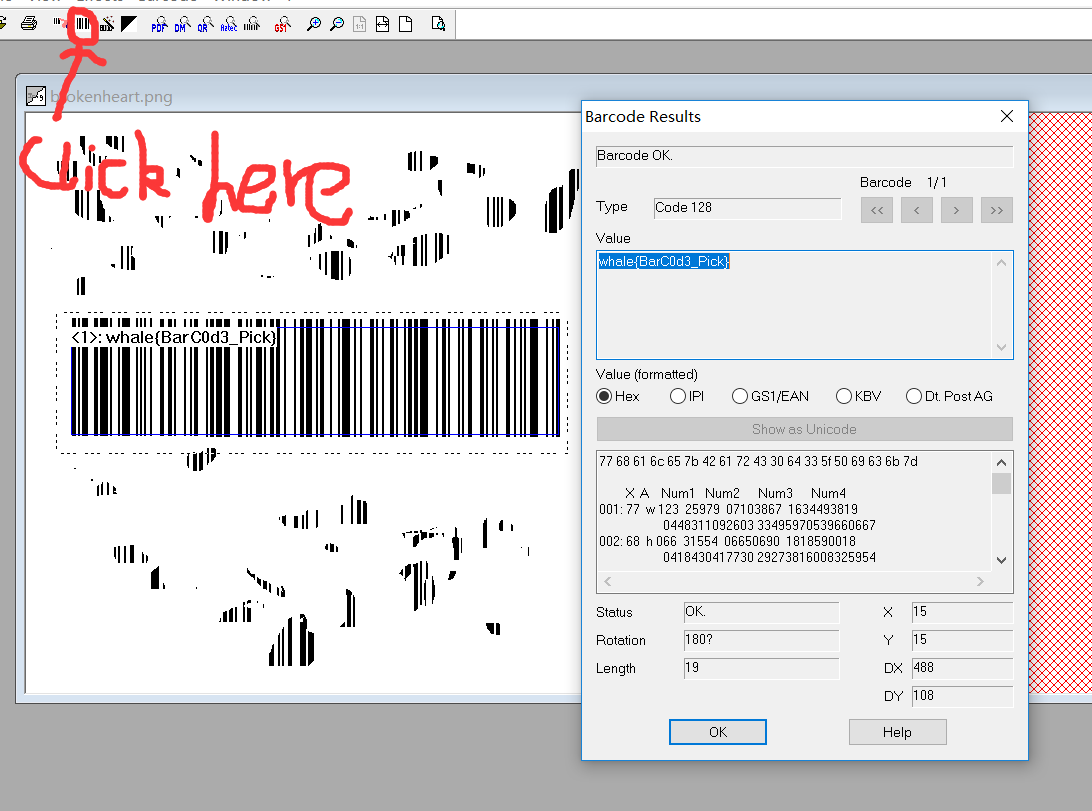Jump to last barcode with >> button
This screenshot has width=1092, height=811.
(x=997, y=210)
